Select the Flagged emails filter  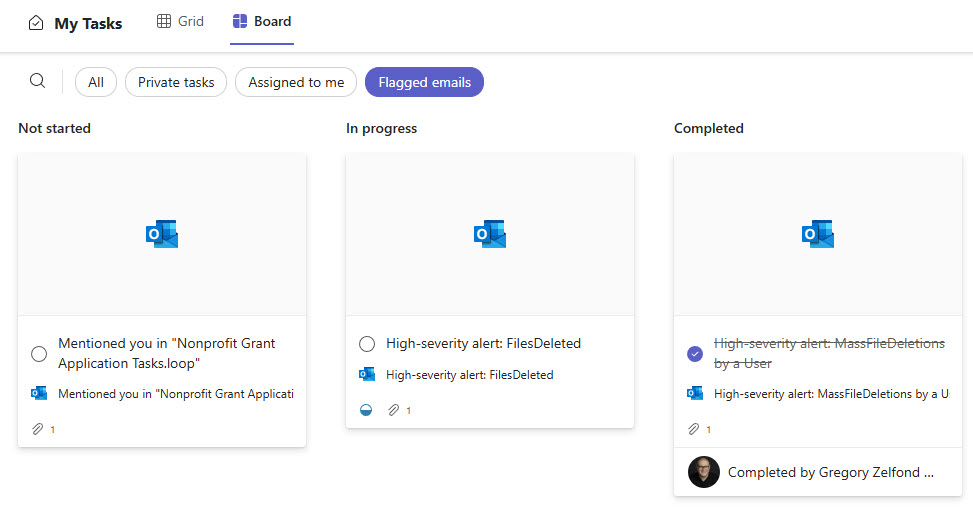tap(424, 82)
